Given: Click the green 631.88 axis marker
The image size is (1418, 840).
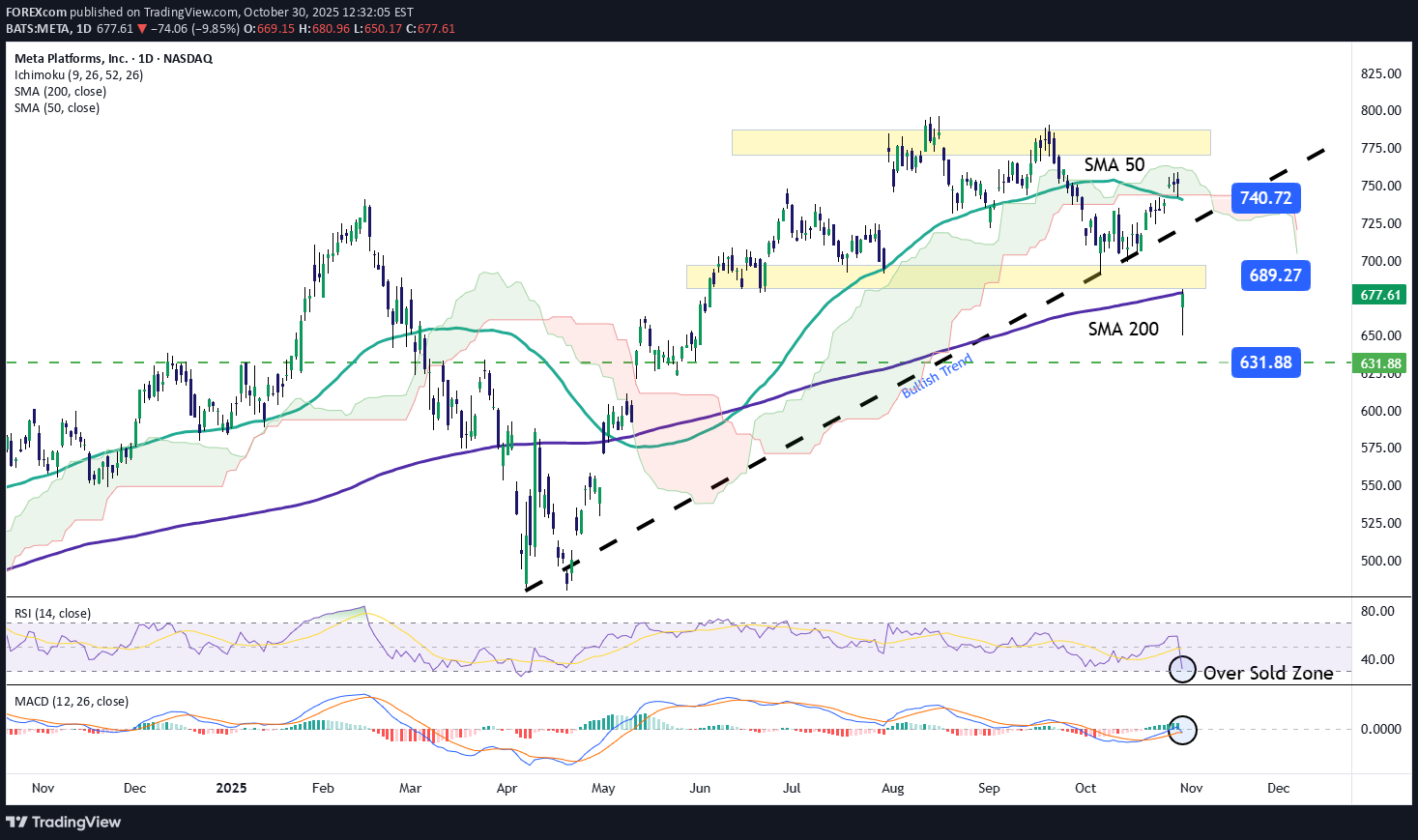Looking at the screenshot, I should [x=1378, y=363].
